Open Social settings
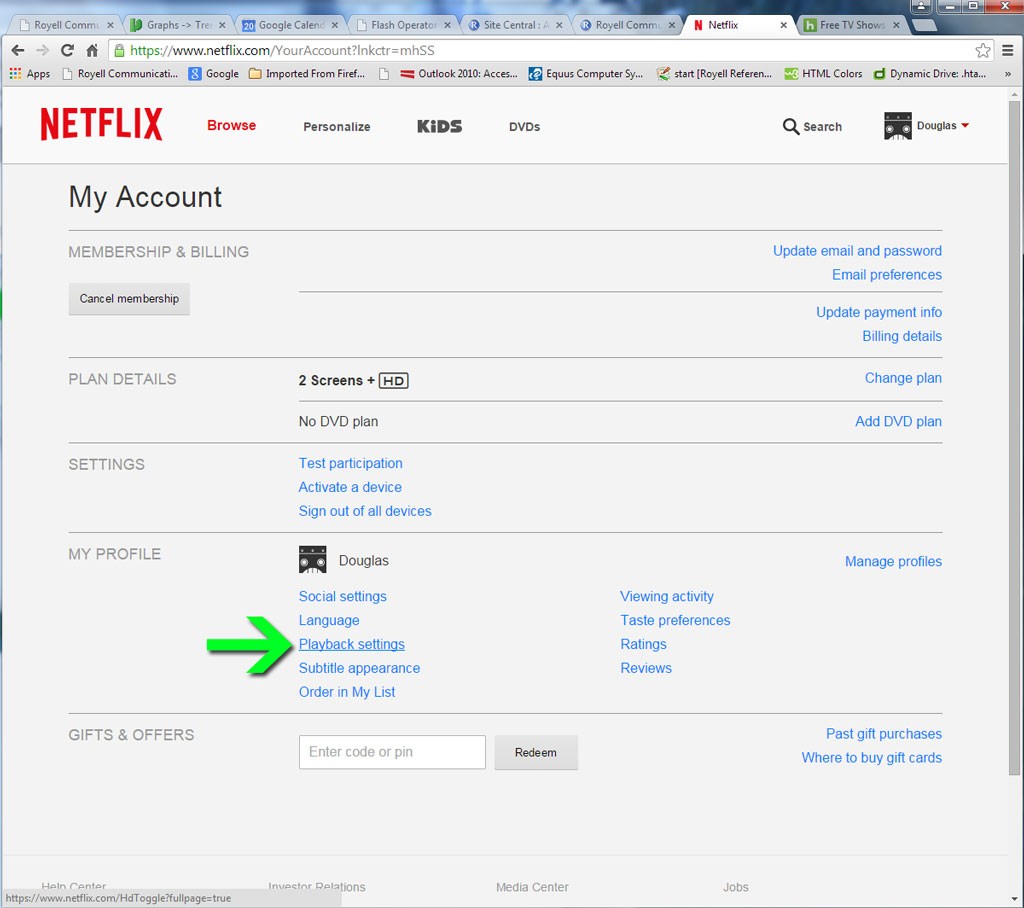 342,596
